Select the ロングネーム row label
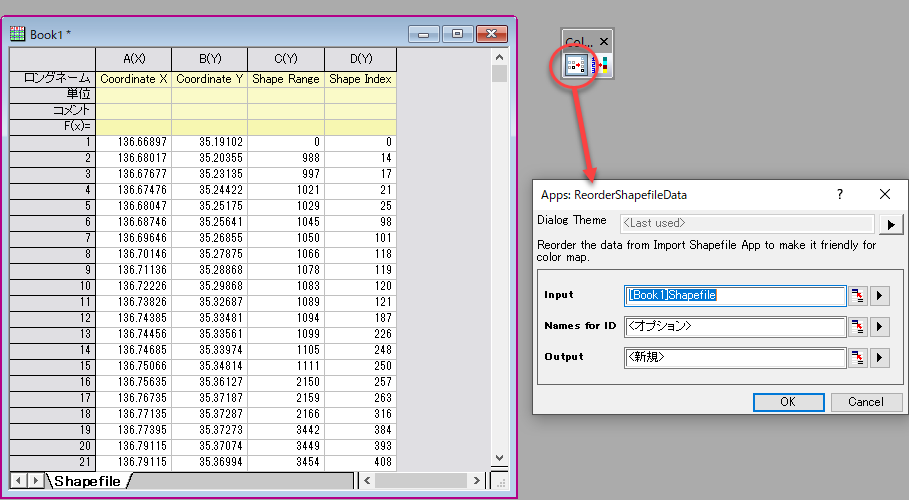This screenshot has width=909, height=500. (53, 79)
